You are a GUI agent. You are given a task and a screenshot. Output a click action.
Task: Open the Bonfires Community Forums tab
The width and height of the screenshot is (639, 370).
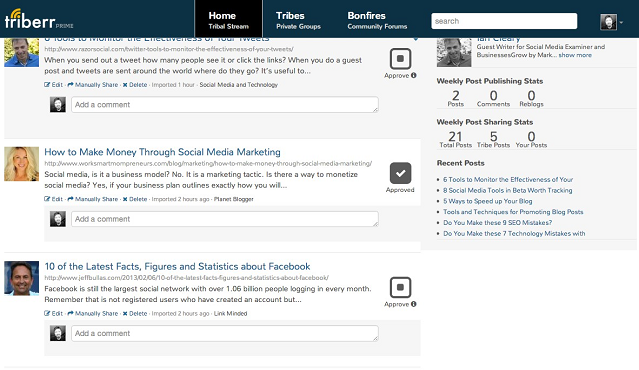tap(377, 20)
